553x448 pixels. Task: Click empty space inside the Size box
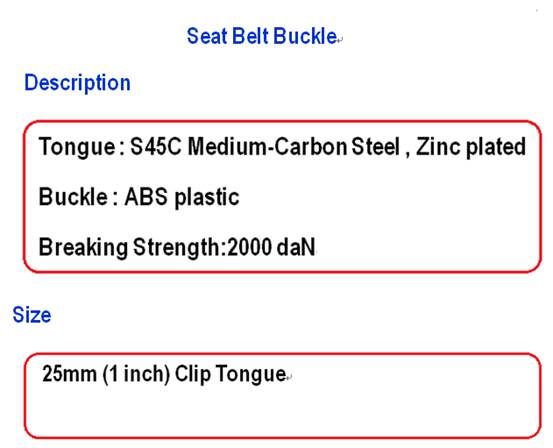pos(282,413)
